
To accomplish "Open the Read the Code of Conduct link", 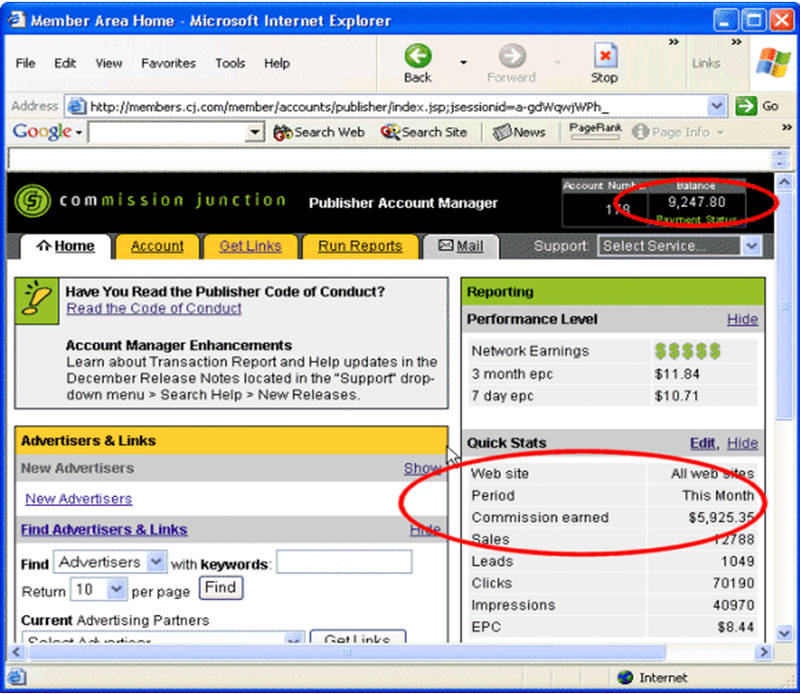I will tap(154, 308).
